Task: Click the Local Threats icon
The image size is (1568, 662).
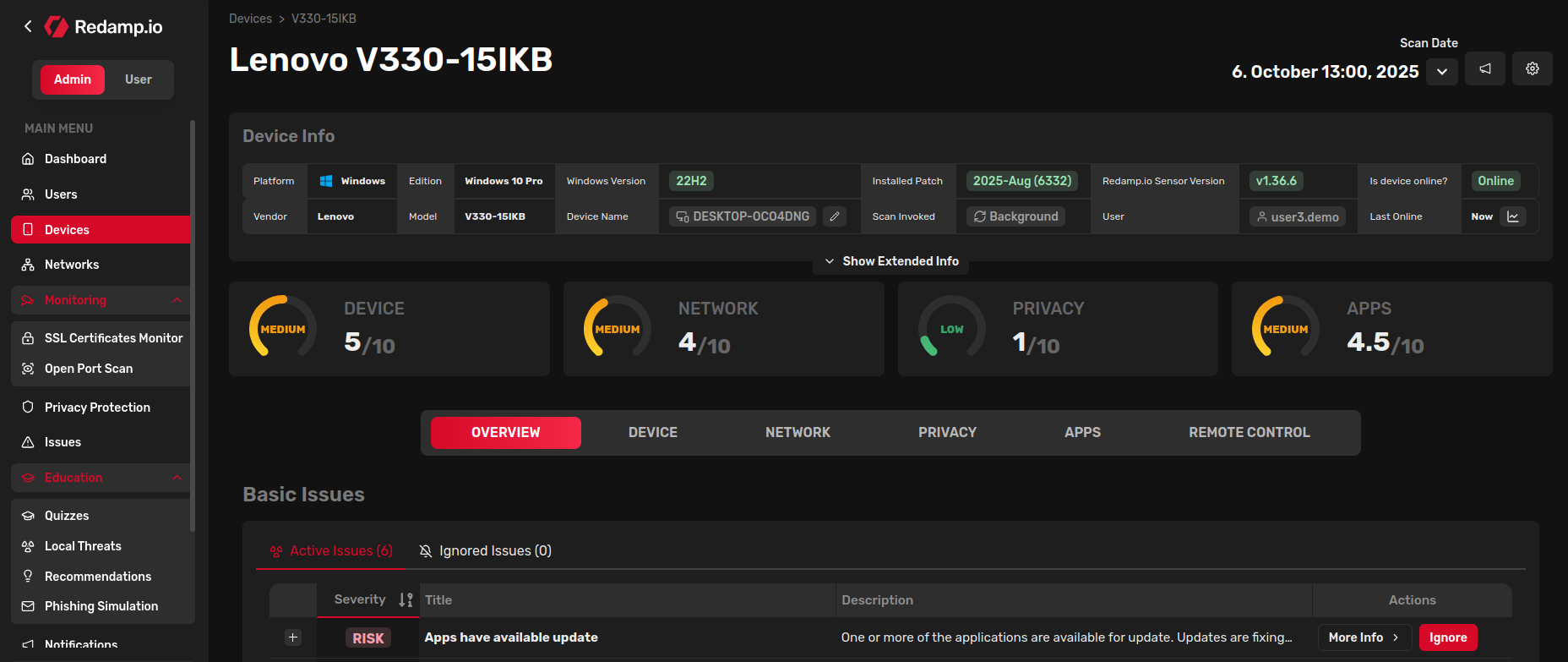Action: pos(28,546)
